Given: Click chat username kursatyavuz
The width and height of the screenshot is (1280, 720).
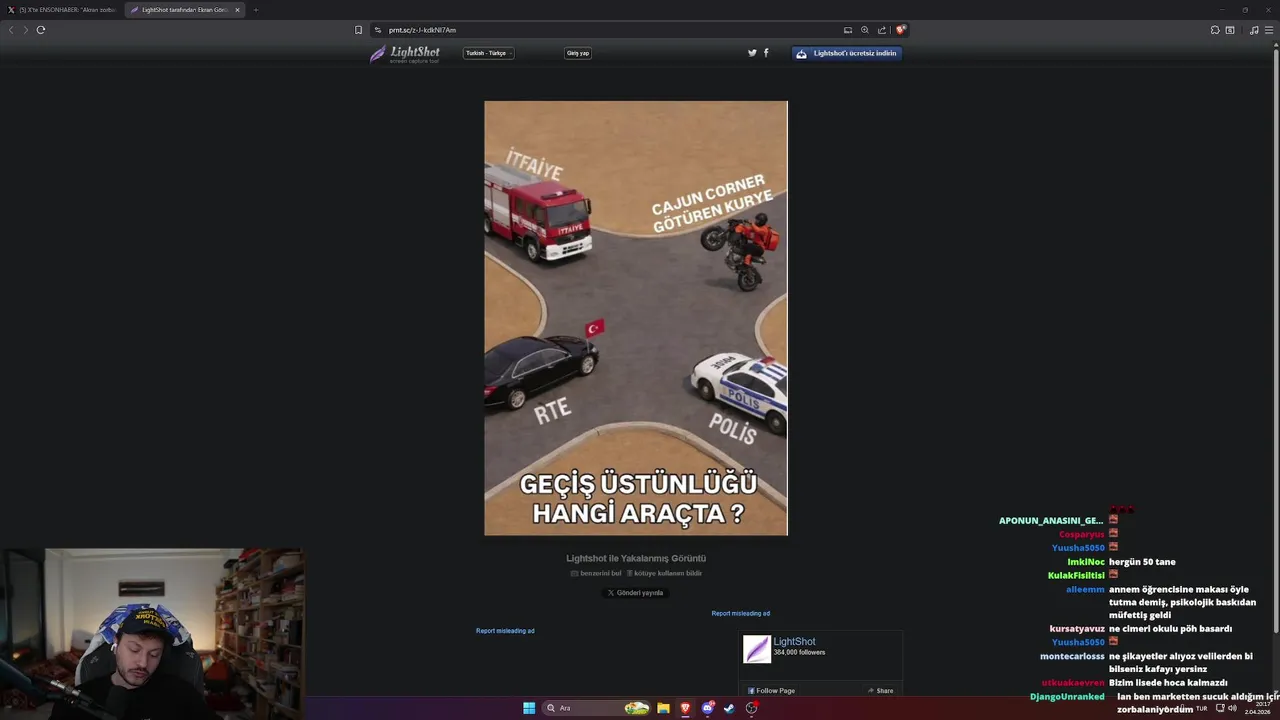Looking at the screenshot, I should point(1077,629).
